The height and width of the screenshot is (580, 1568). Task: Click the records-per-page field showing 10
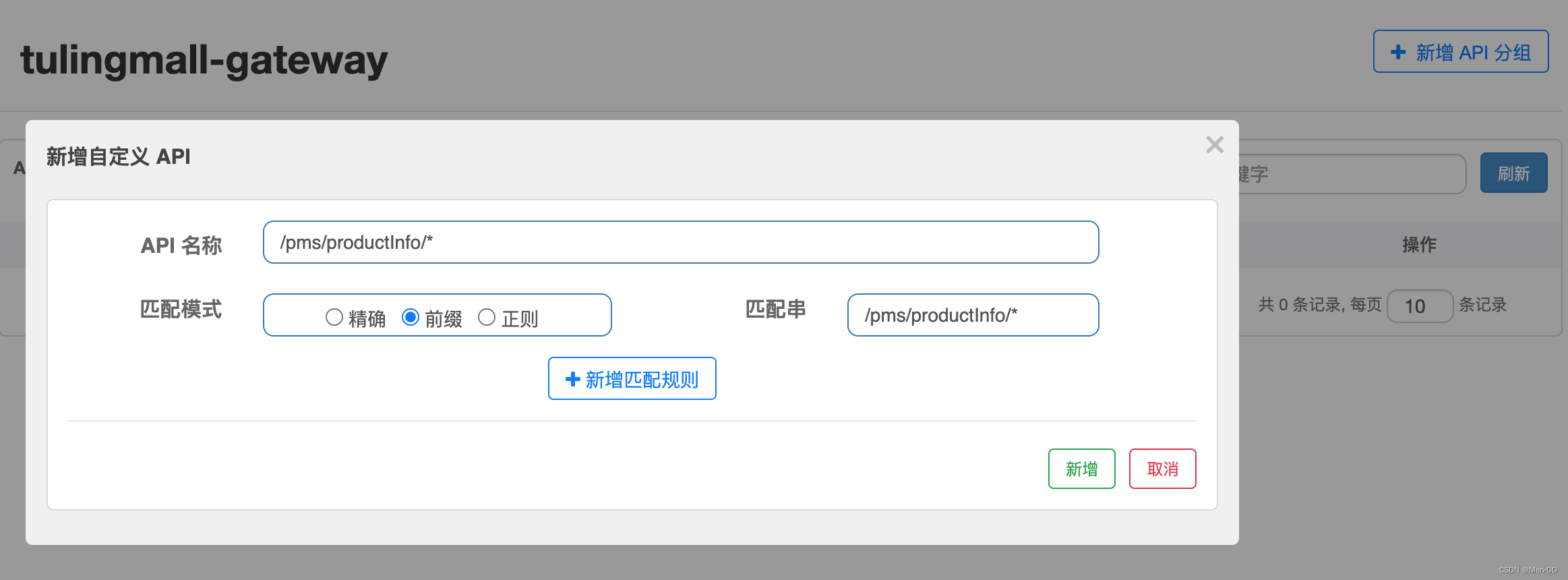[x=1420, y=306]
